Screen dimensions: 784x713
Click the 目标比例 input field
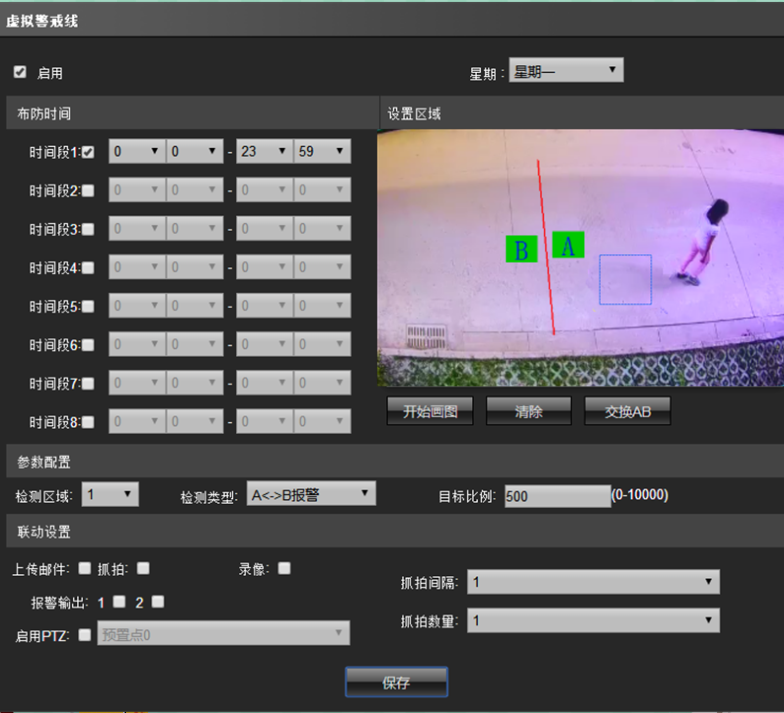coord(558,496)
